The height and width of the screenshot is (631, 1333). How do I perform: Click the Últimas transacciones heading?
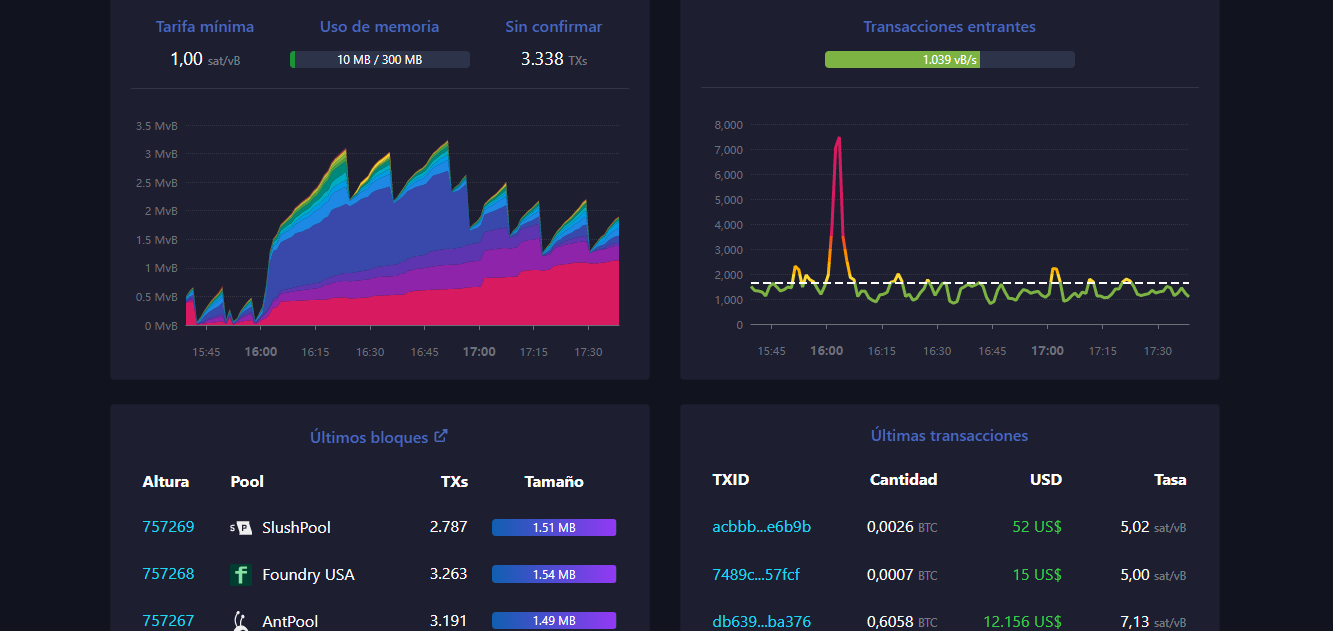coord(949,435)
